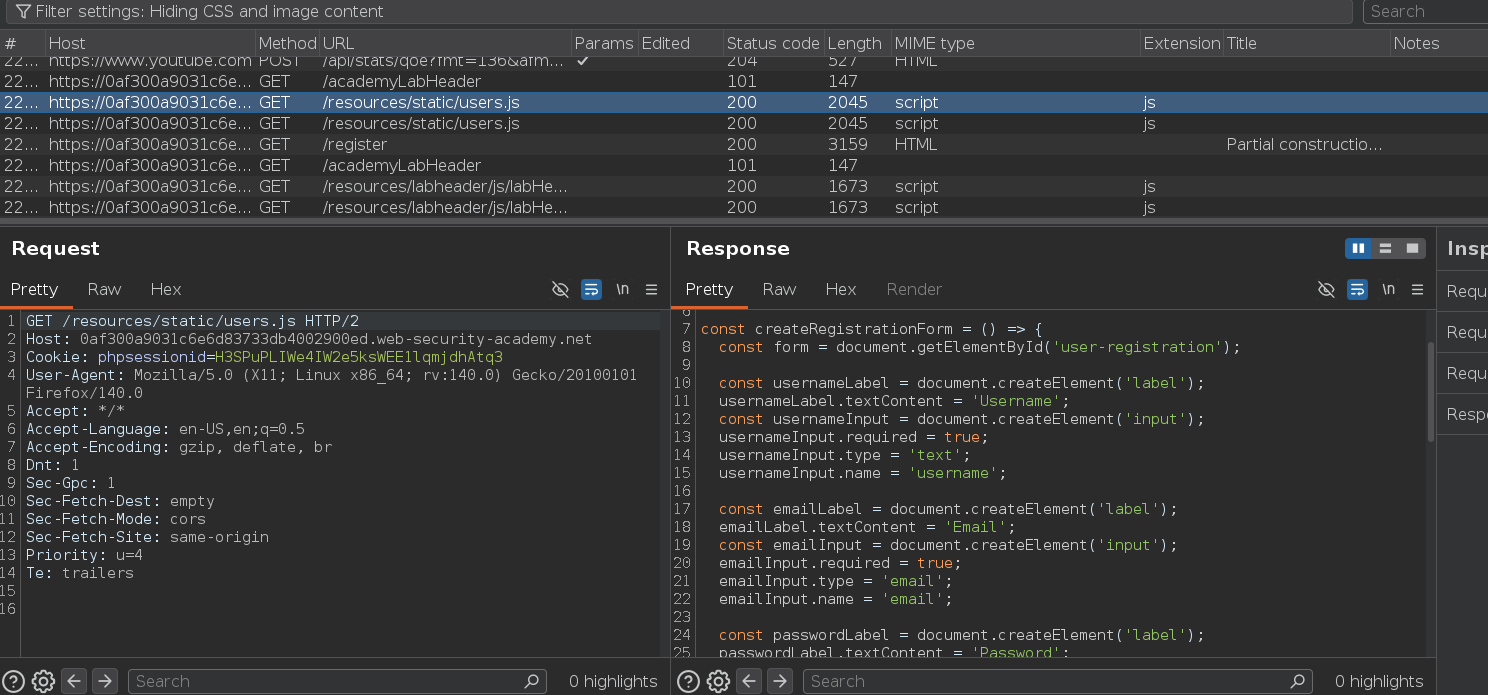1488x695 pixels.
Task: Click the Cookie phpsessionid line in request
Action: [264, 357]
